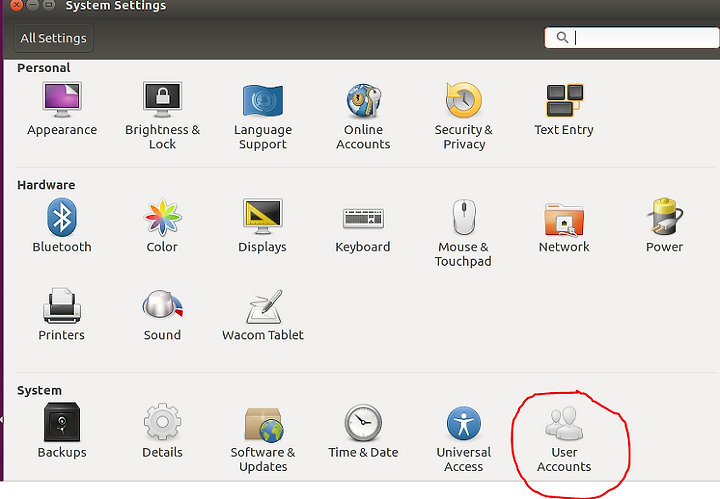Click the System section heading
Image resolution: width=720 pixels, height=499 pixels.
click(39, 390)
